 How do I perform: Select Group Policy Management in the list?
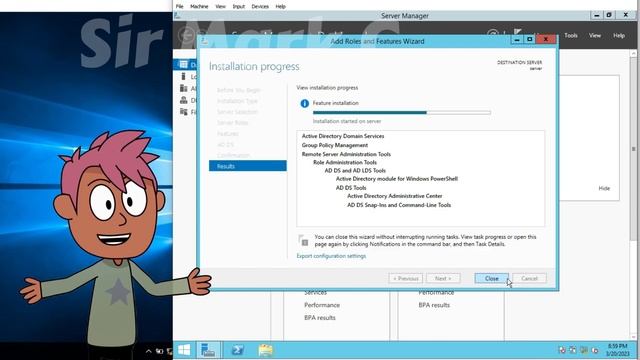tap(335, 145)
